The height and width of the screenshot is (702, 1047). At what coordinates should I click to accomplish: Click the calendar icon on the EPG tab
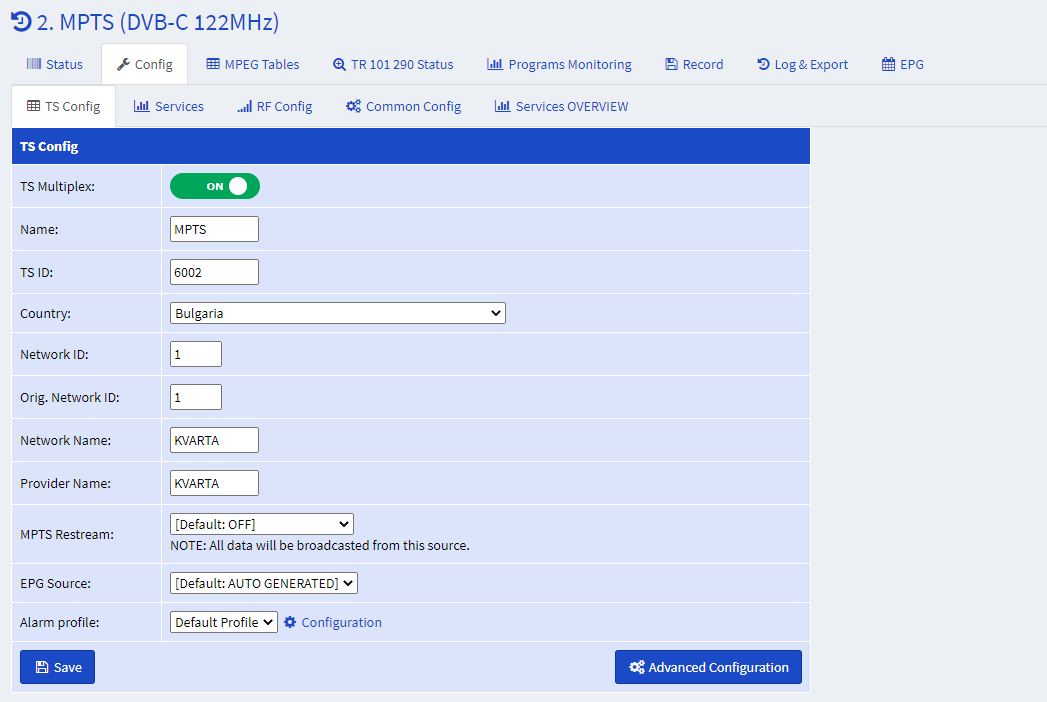click(888, 64)
